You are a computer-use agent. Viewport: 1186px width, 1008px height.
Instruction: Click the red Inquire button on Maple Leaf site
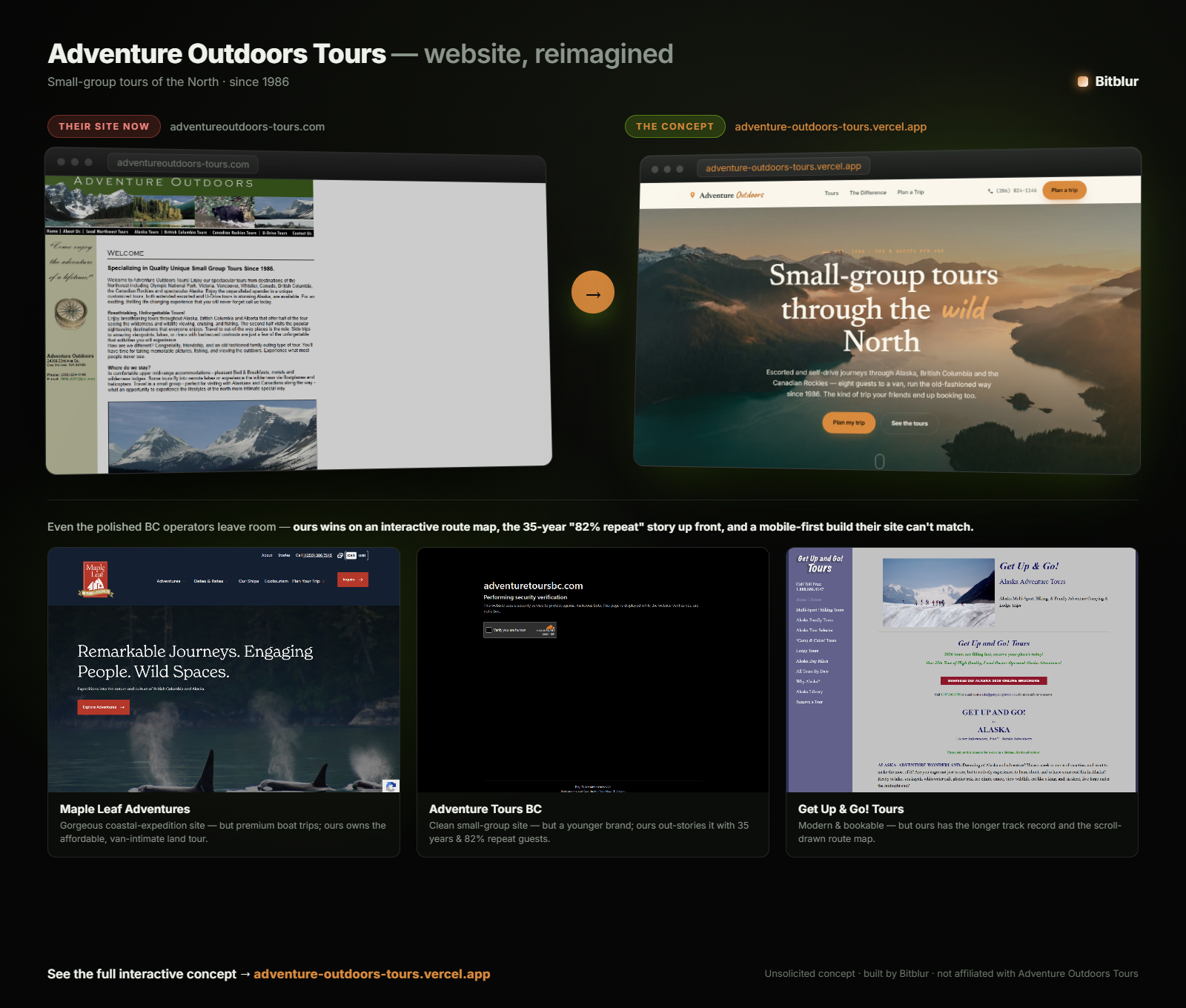point(353,580)
